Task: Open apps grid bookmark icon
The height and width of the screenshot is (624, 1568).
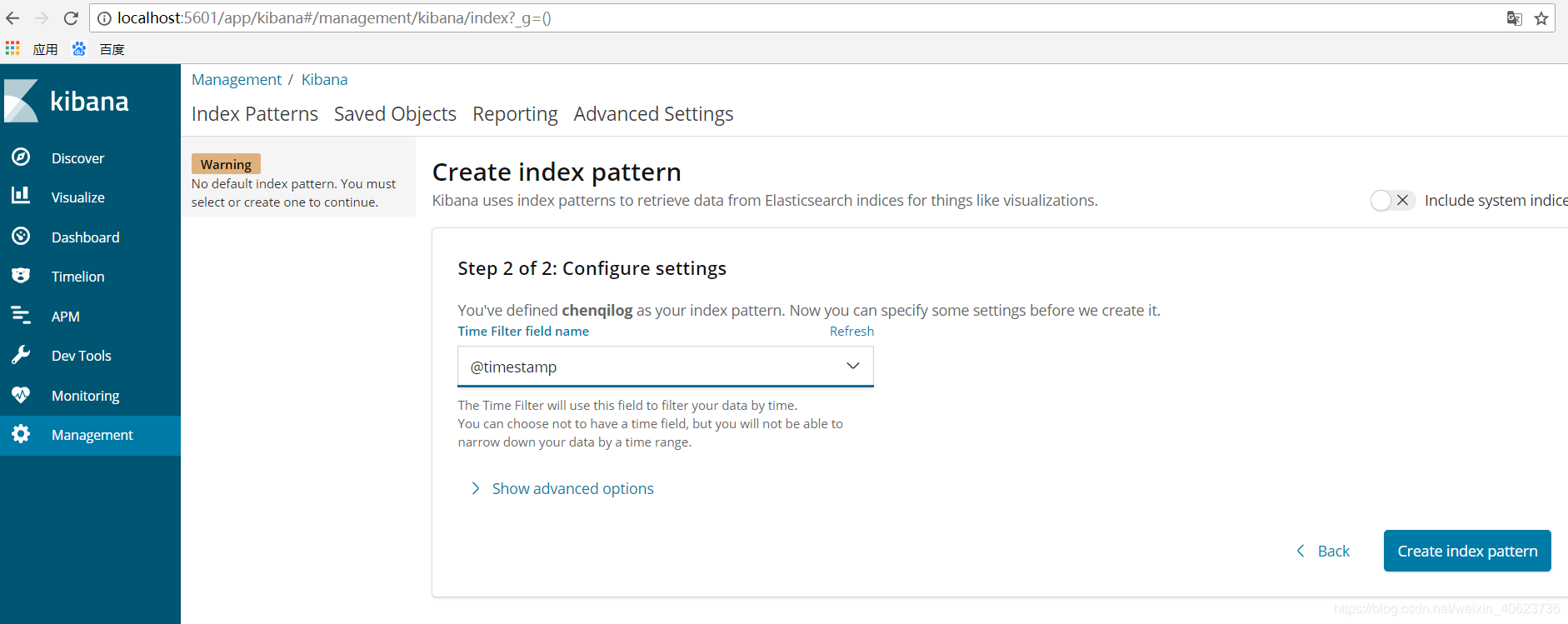Action: point(12,48)
